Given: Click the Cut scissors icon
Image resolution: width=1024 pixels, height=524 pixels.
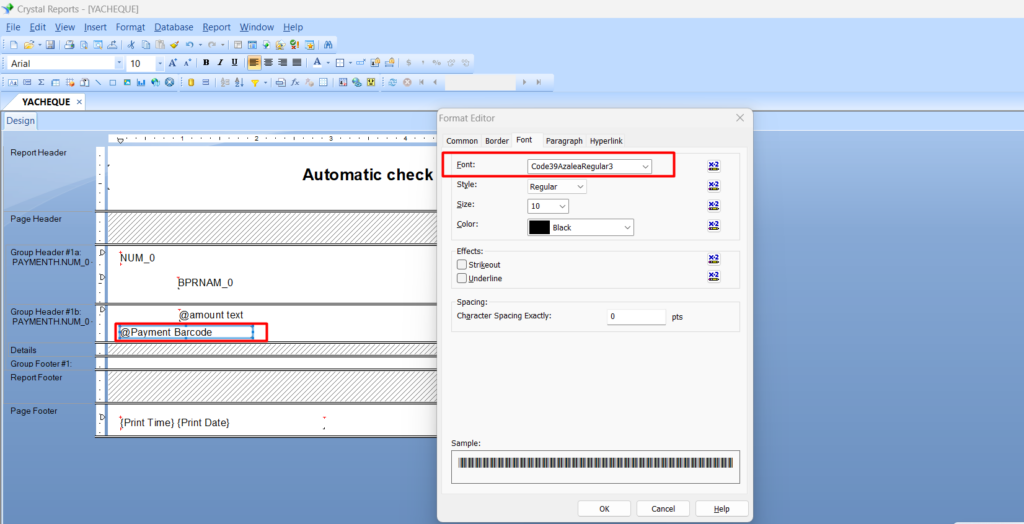Looking at the screenshot, I should coord(130,45).
